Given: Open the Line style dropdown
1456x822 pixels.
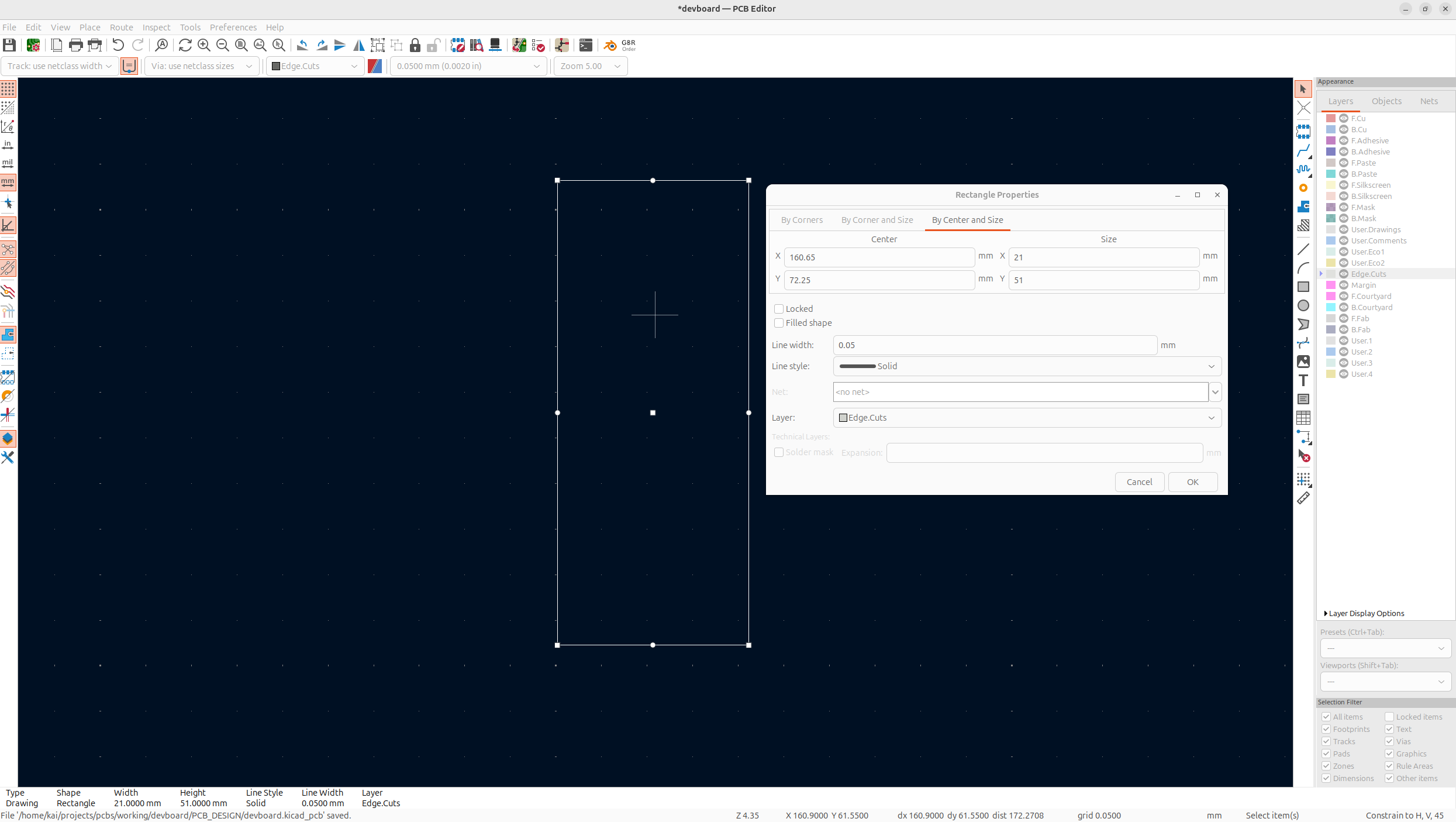Looking at the screenshot, I should click(x=1027, y=366).
